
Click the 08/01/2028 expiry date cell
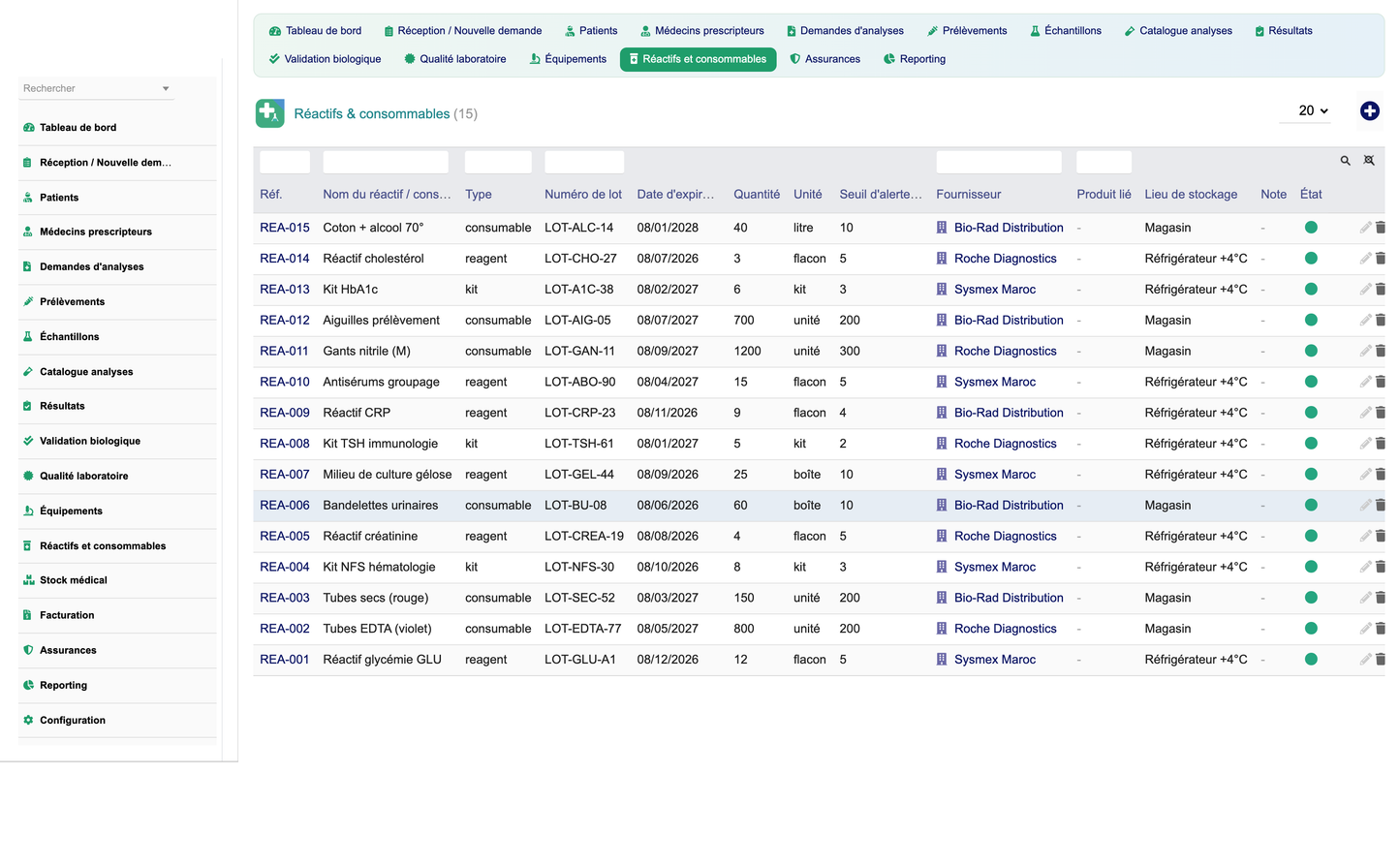(x=668, y=228)
